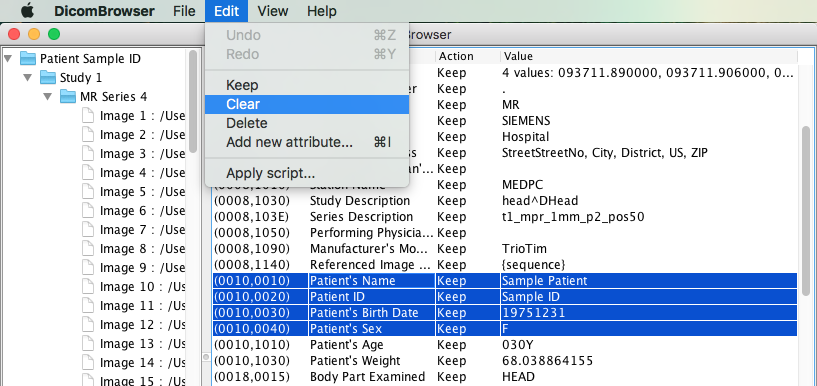This screenshot has width=817, height=386.
Task: Open the View menu
Action: click(273, 11)
